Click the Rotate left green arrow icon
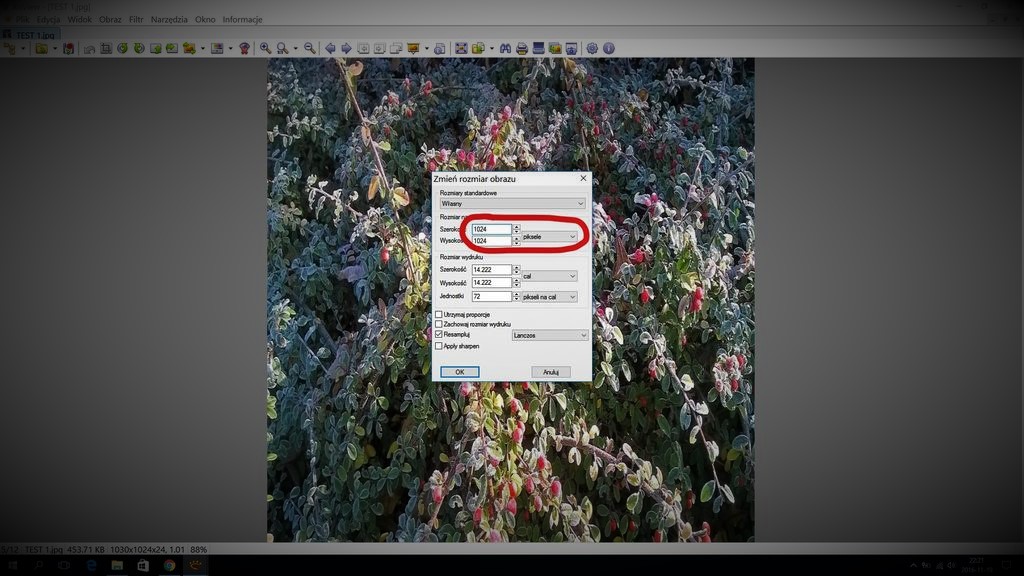1024x576 pixels. (x=122, y=48)
